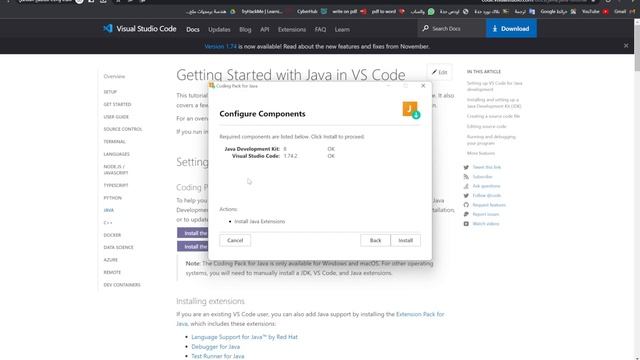Click the Coding Pack for Java titlebar icon
The height and width of the screenshot is (360, 640).
(x=211, y=86)
